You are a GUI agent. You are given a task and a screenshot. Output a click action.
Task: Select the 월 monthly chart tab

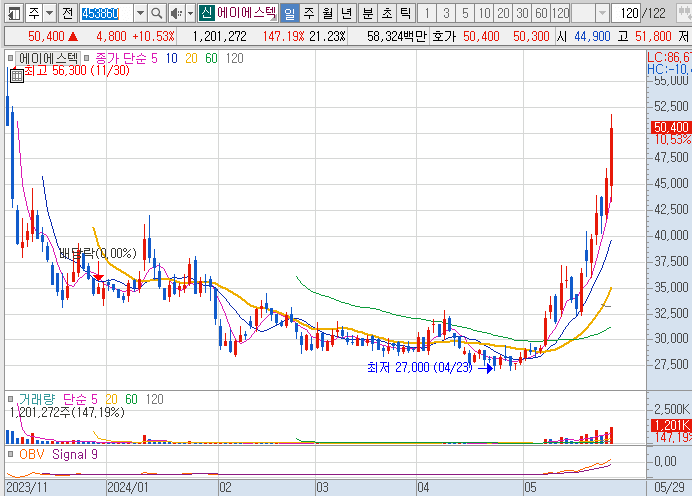327,13
